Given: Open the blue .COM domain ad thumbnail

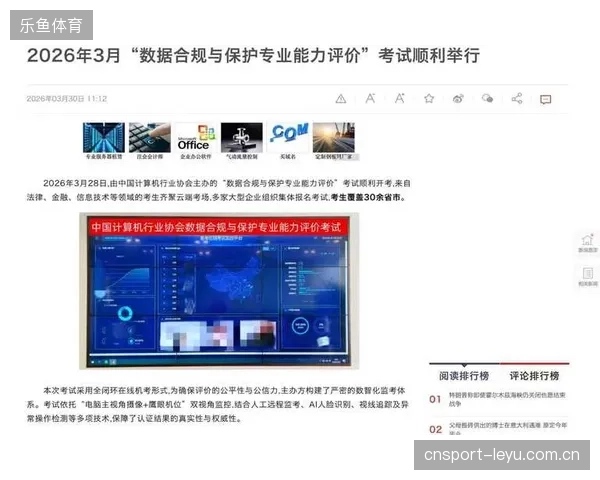Looking at the screenshot, I should coord(288,140).
